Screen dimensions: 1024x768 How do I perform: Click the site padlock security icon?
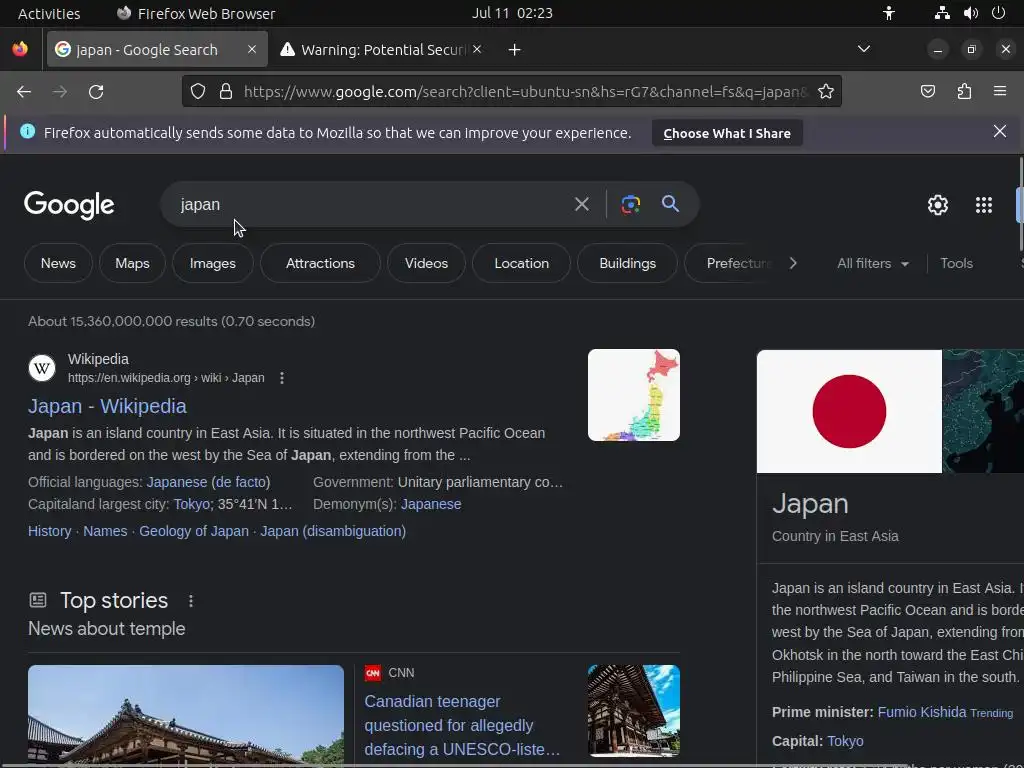pyautogui.click(x=226, y=91)
